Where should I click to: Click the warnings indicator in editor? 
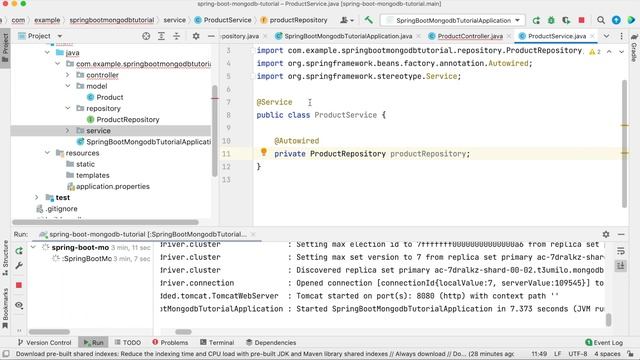595,52
